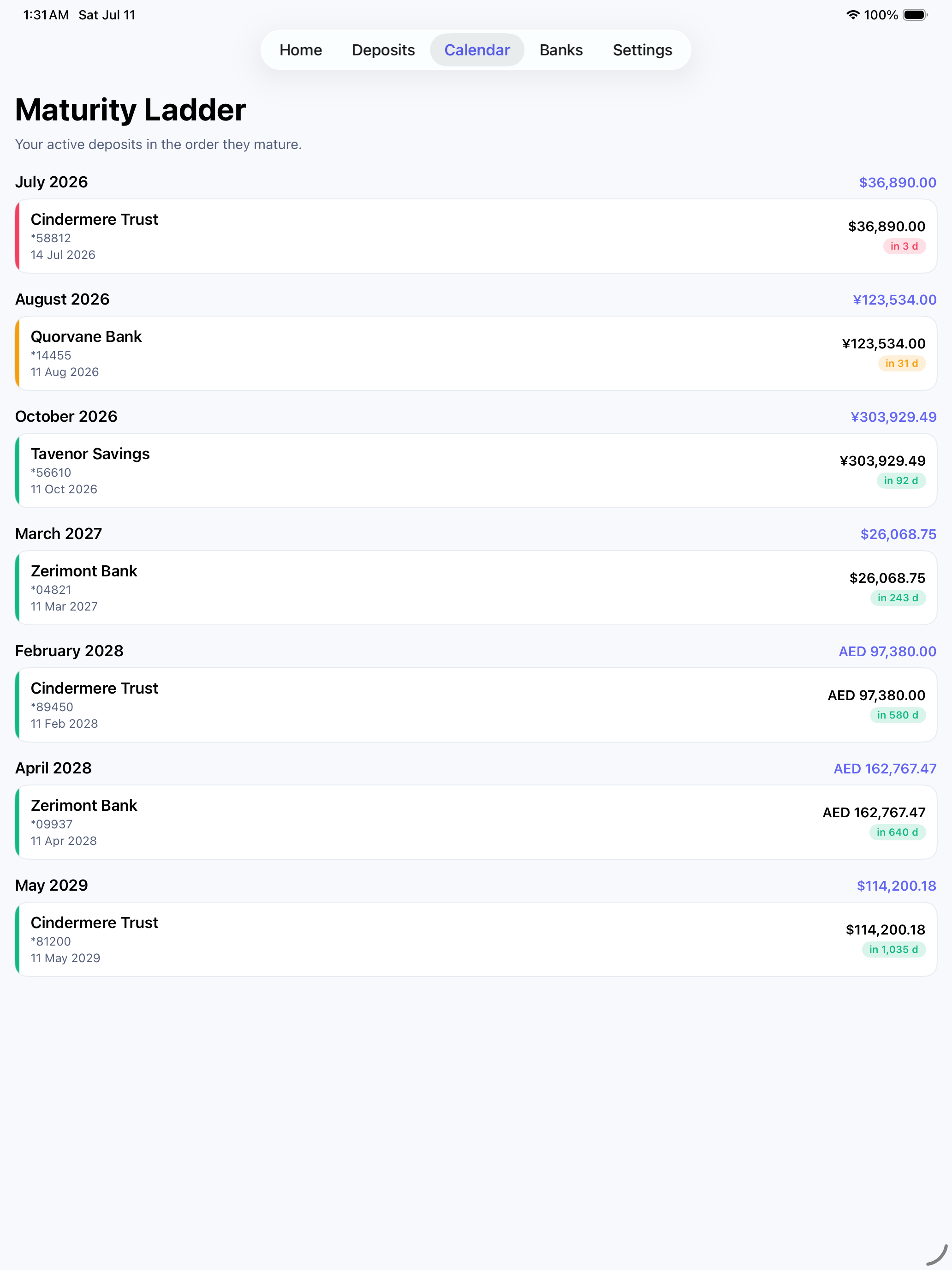
Task: Open the Home tab
Action: point(300,50)
